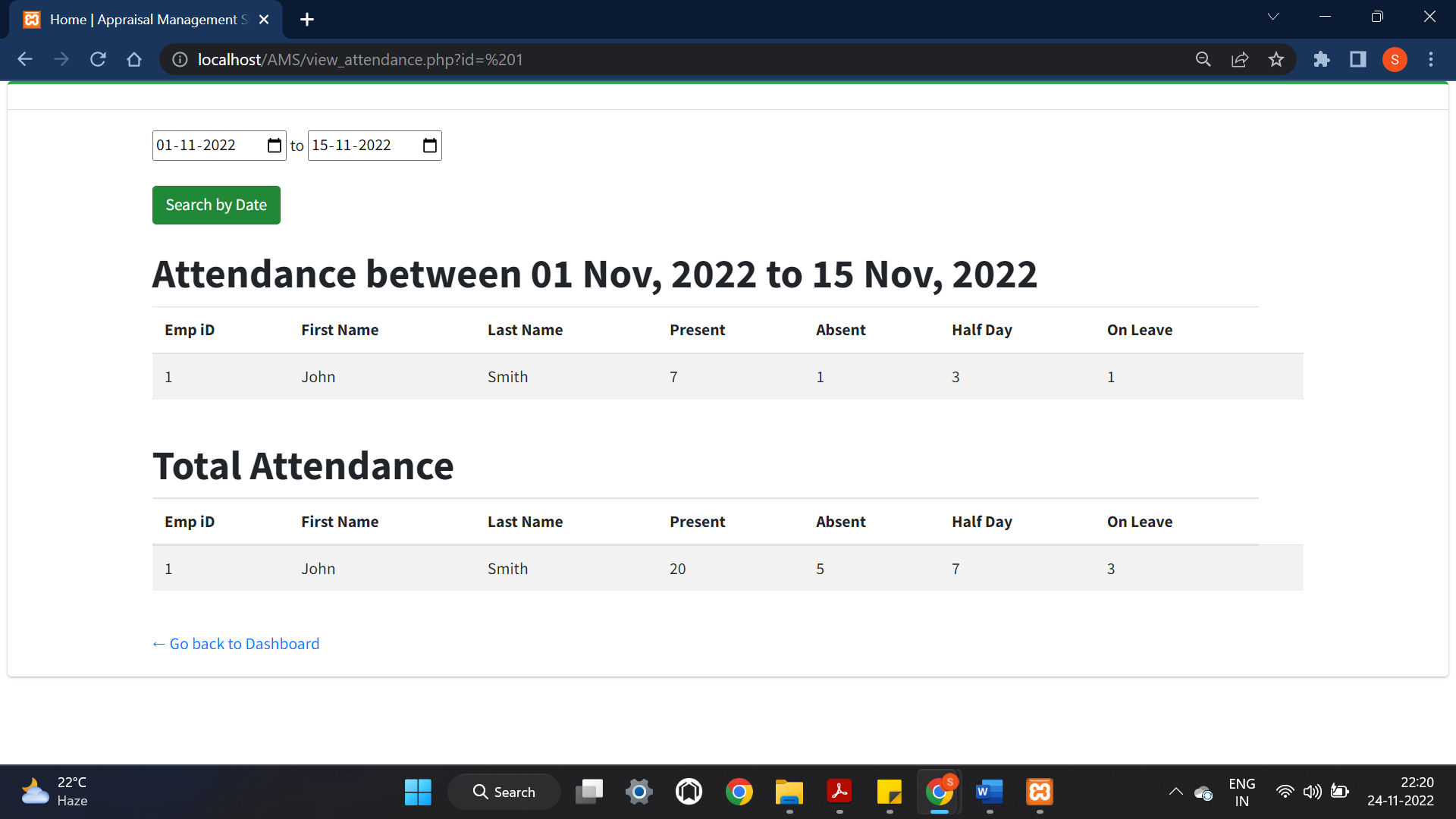Click the volume speaker icon in system tray

click(1313, 791)
